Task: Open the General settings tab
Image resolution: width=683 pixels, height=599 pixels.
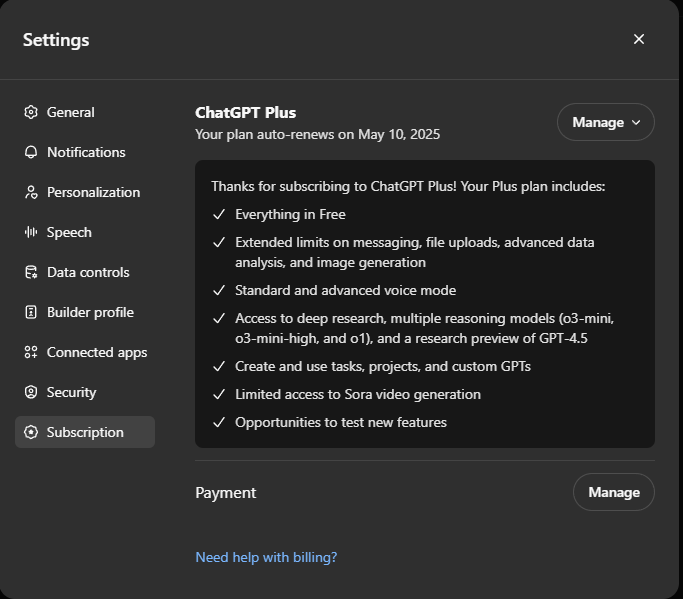Action: (x=85, y=112)
